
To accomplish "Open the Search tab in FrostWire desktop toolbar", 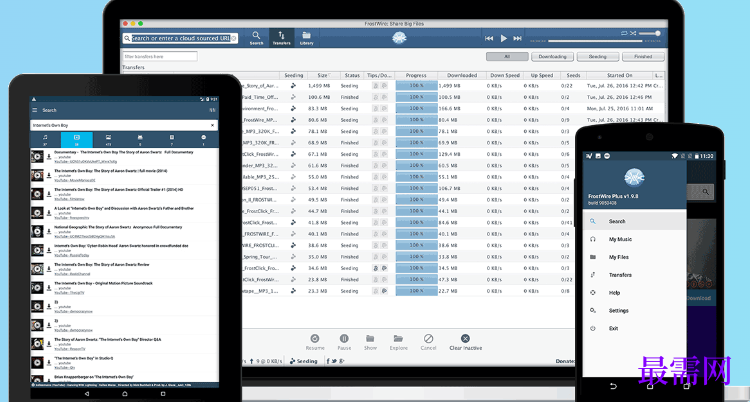I will pyautogui.click(x=256, y=38).
